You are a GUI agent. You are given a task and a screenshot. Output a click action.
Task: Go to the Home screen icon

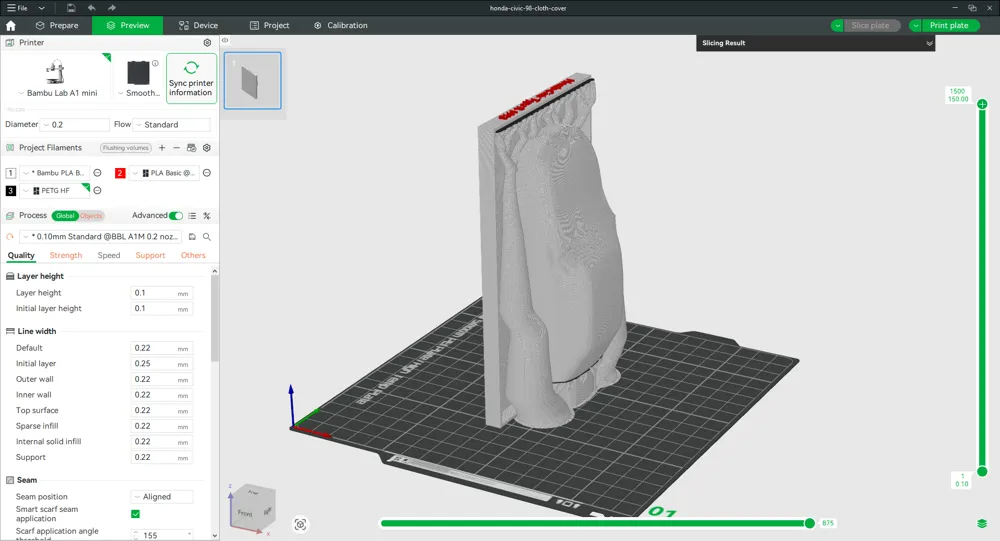11,26
